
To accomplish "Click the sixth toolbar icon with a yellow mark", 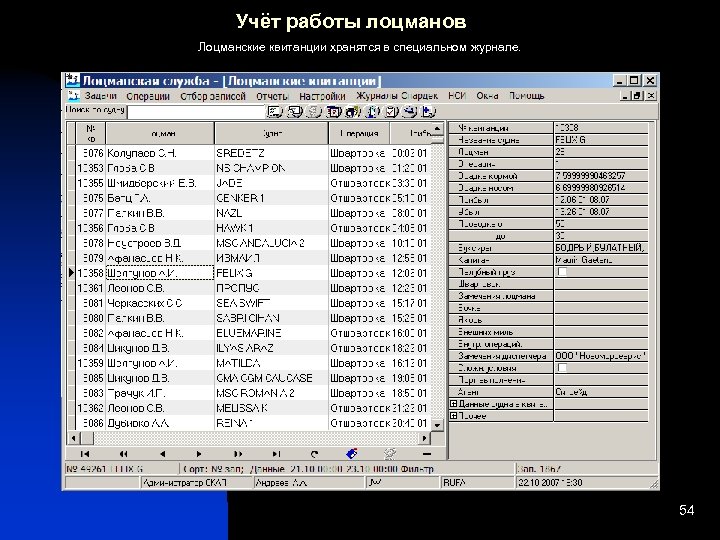I will (x=372, y=112).
